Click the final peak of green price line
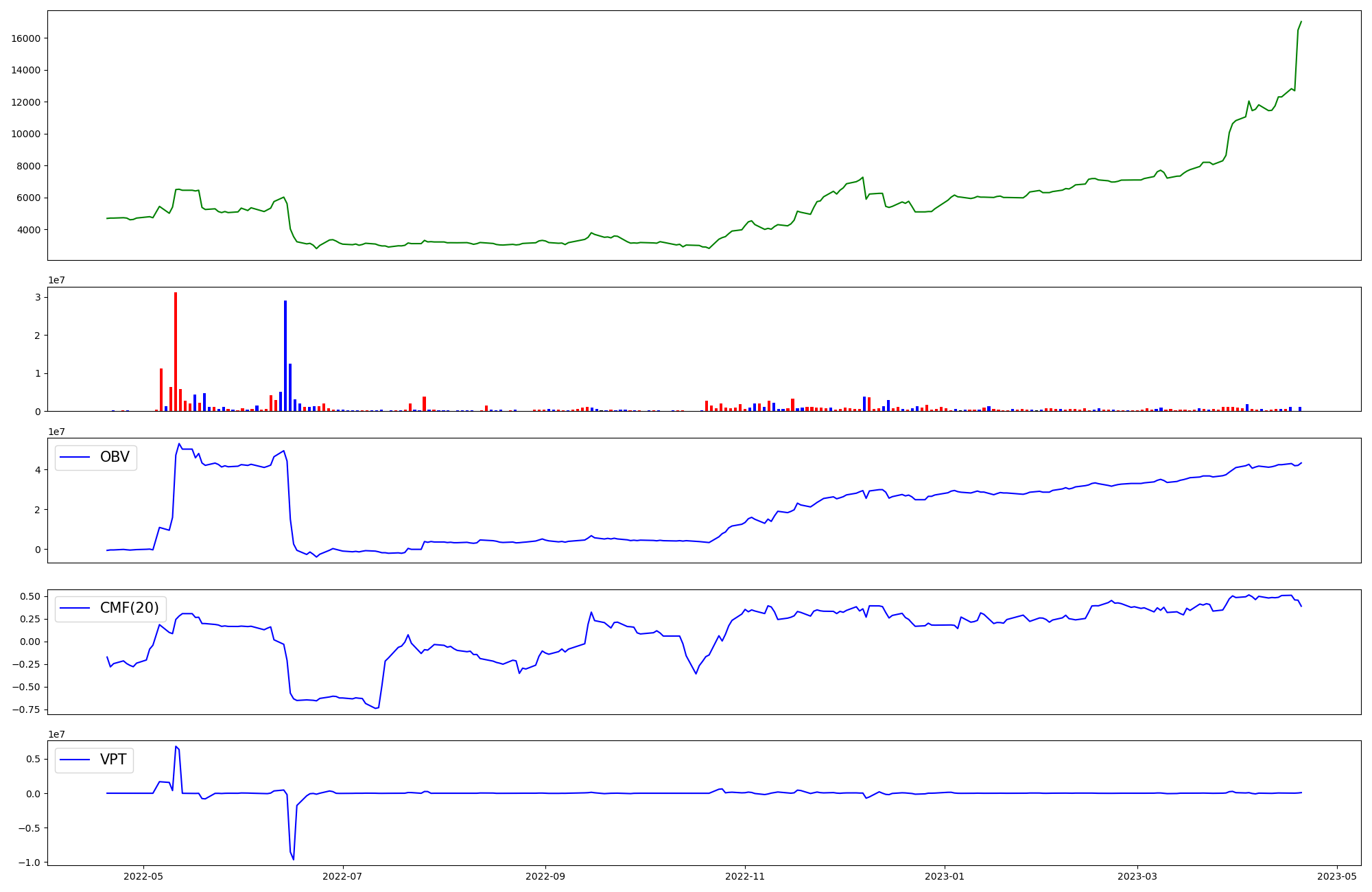 [x=1301, y=22]
